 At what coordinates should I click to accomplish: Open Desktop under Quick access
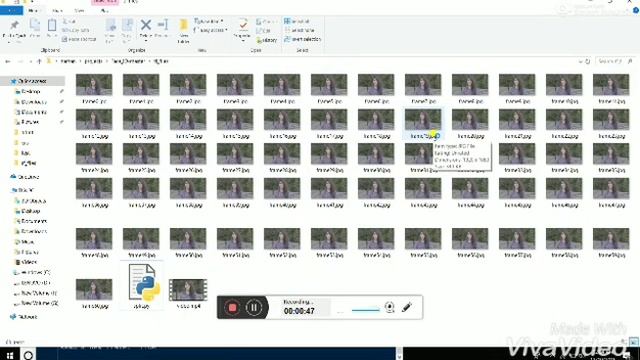click(31, 91)
